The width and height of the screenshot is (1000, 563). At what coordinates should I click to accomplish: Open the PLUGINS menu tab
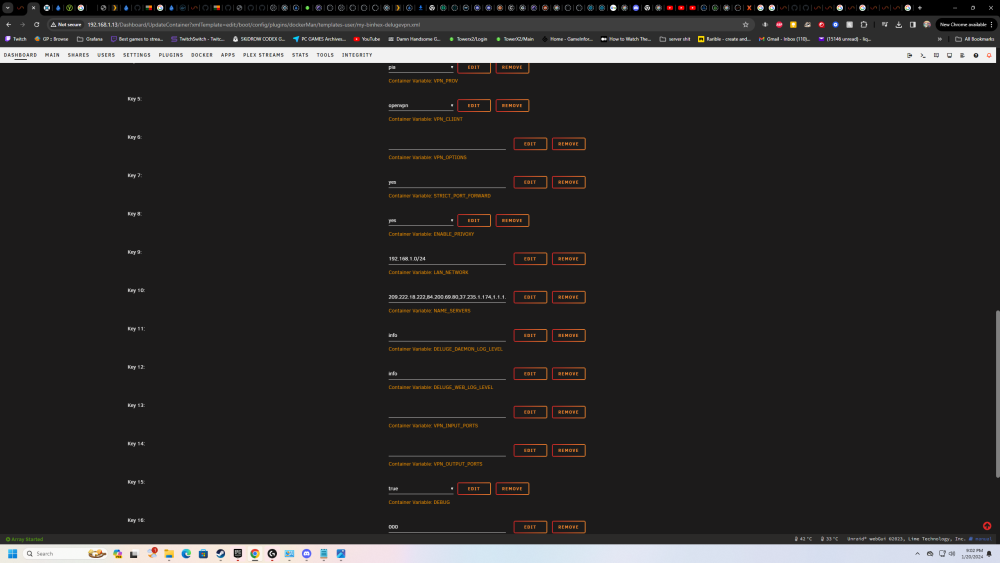point(171,55)
